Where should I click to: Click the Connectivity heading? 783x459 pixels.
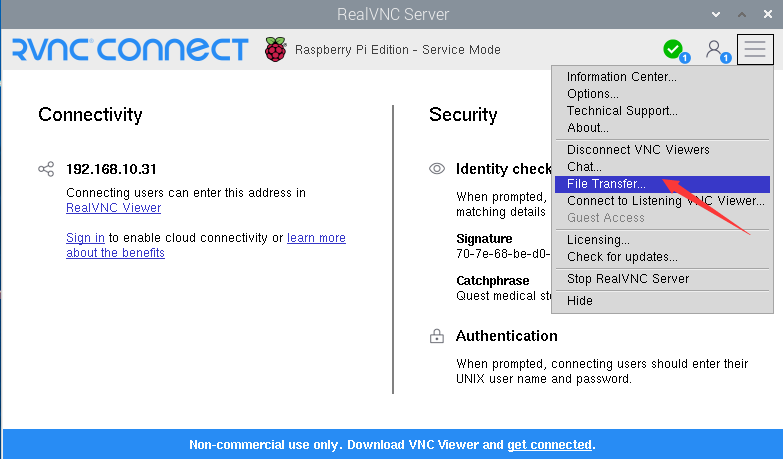[90, 115]
